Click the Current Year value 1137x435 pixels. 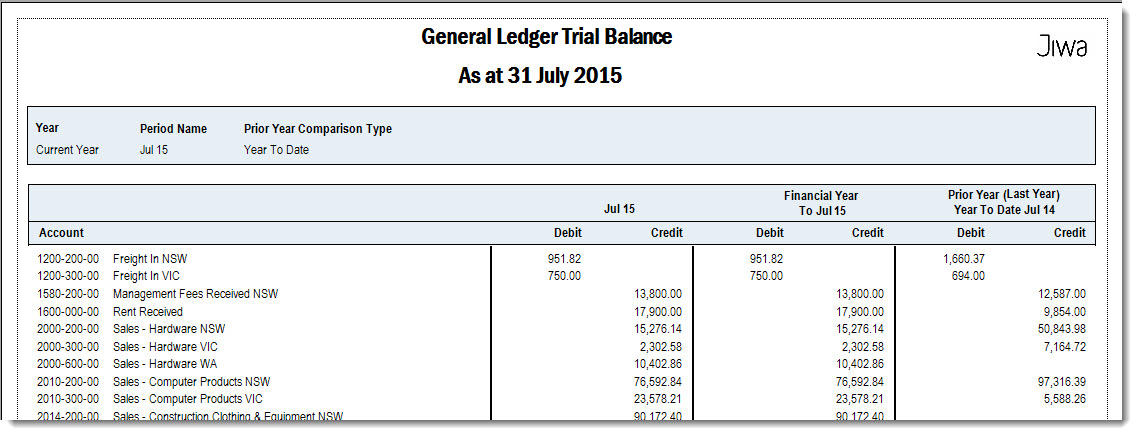point(67,150)
